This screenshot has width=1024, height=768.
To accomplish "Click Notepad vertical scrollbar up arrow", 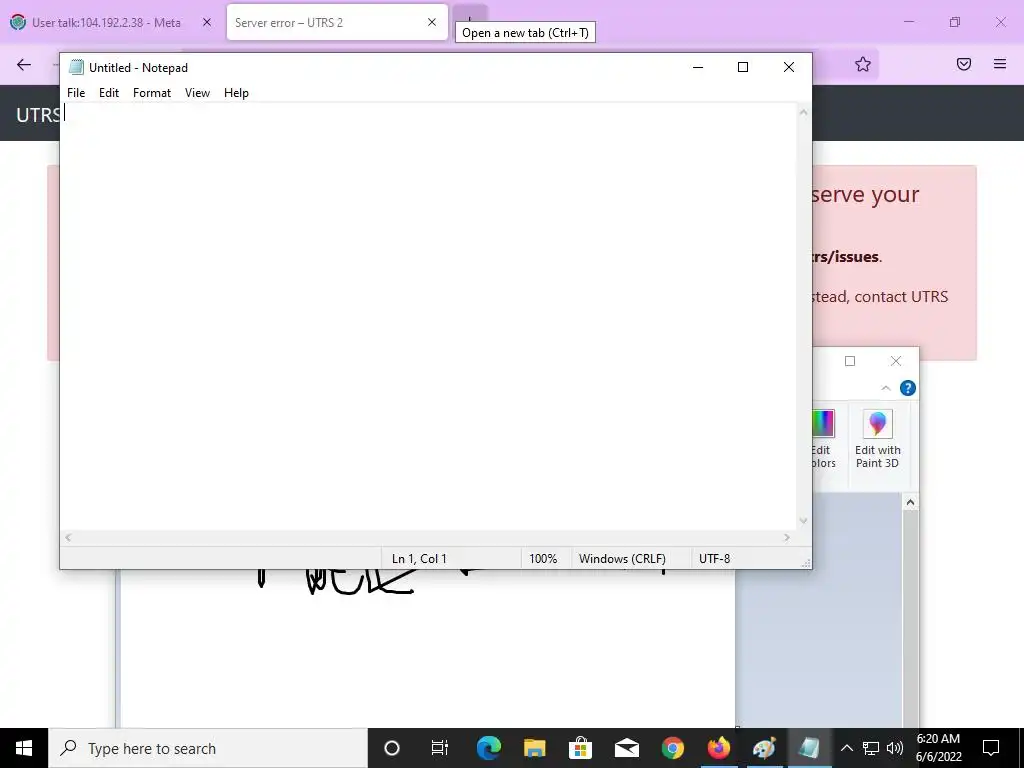I will coord(804,112).
